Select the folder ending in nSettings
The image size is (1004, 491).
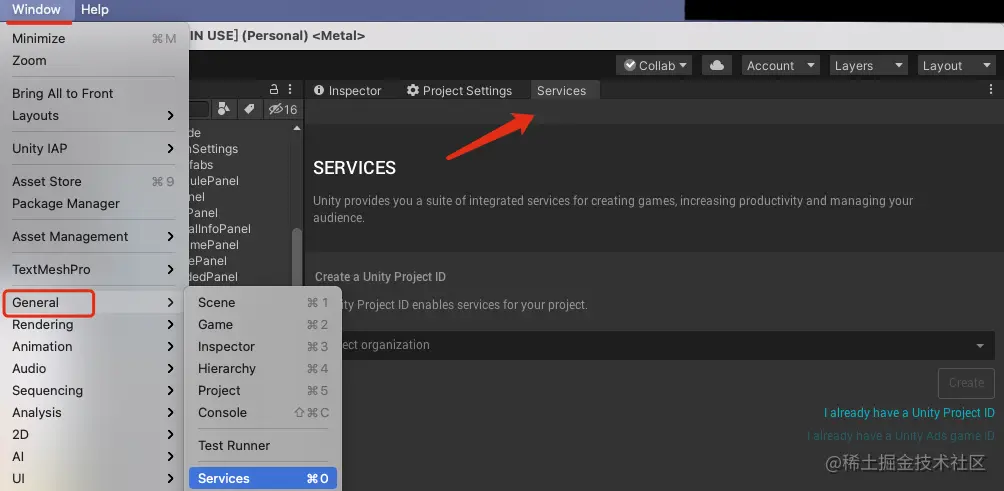[x=214, y=149]
